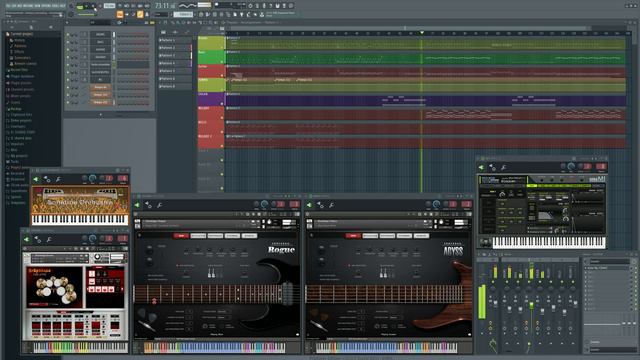The image size is (640, 360).
Task: Expand the Soundfonts folder in the browser
Action: [x=18, y=191]
